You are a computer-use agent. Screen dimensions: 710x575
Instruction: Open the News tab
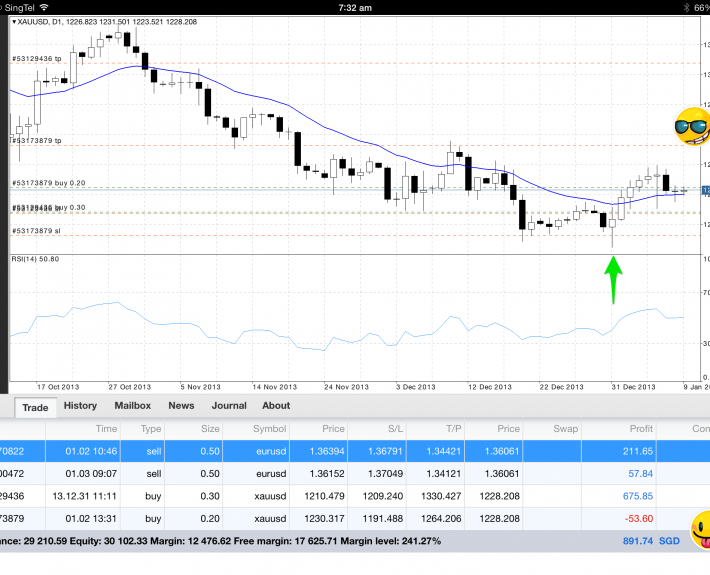tap(181, 406)
